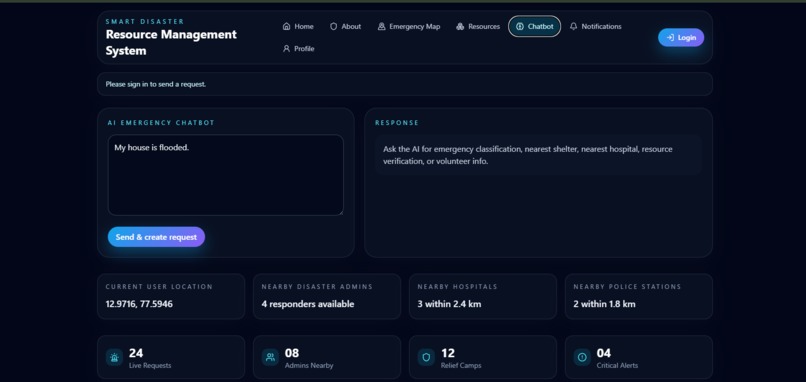Open the Emergency Map section
This screenshot has width=806, height=382.
409,26
